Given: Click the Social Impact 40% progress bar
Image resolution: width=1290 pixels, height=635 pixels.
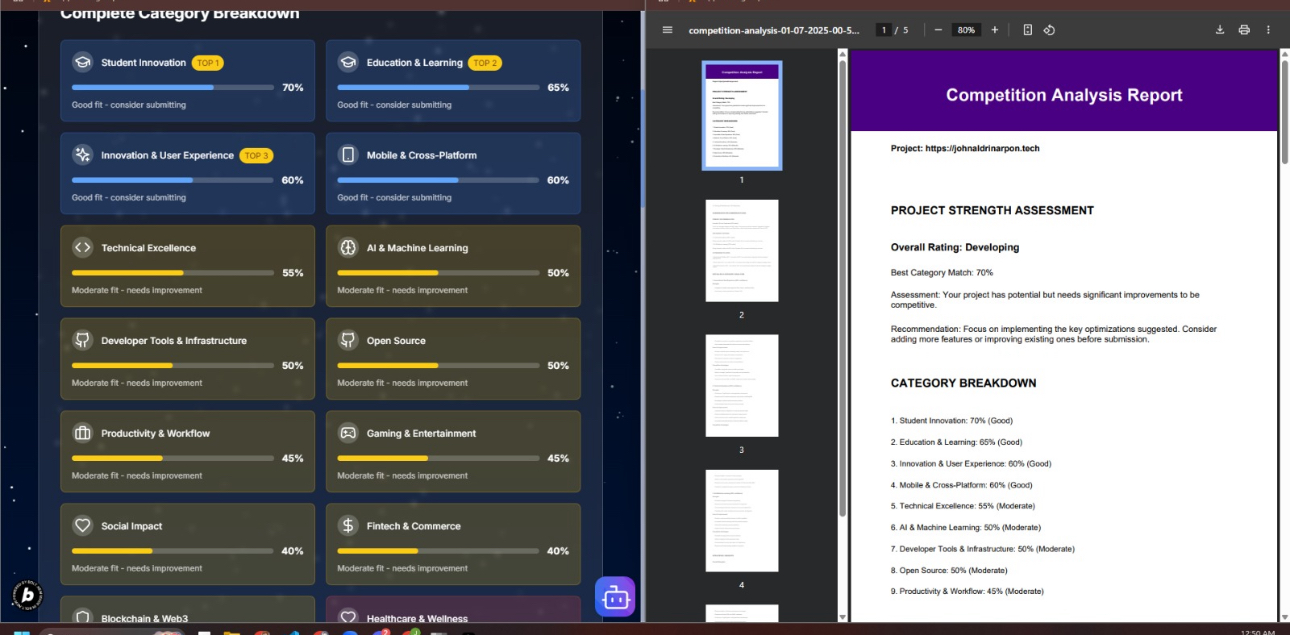Looking at the screenshot, I should pyautogui.click(x=173, y=551).
